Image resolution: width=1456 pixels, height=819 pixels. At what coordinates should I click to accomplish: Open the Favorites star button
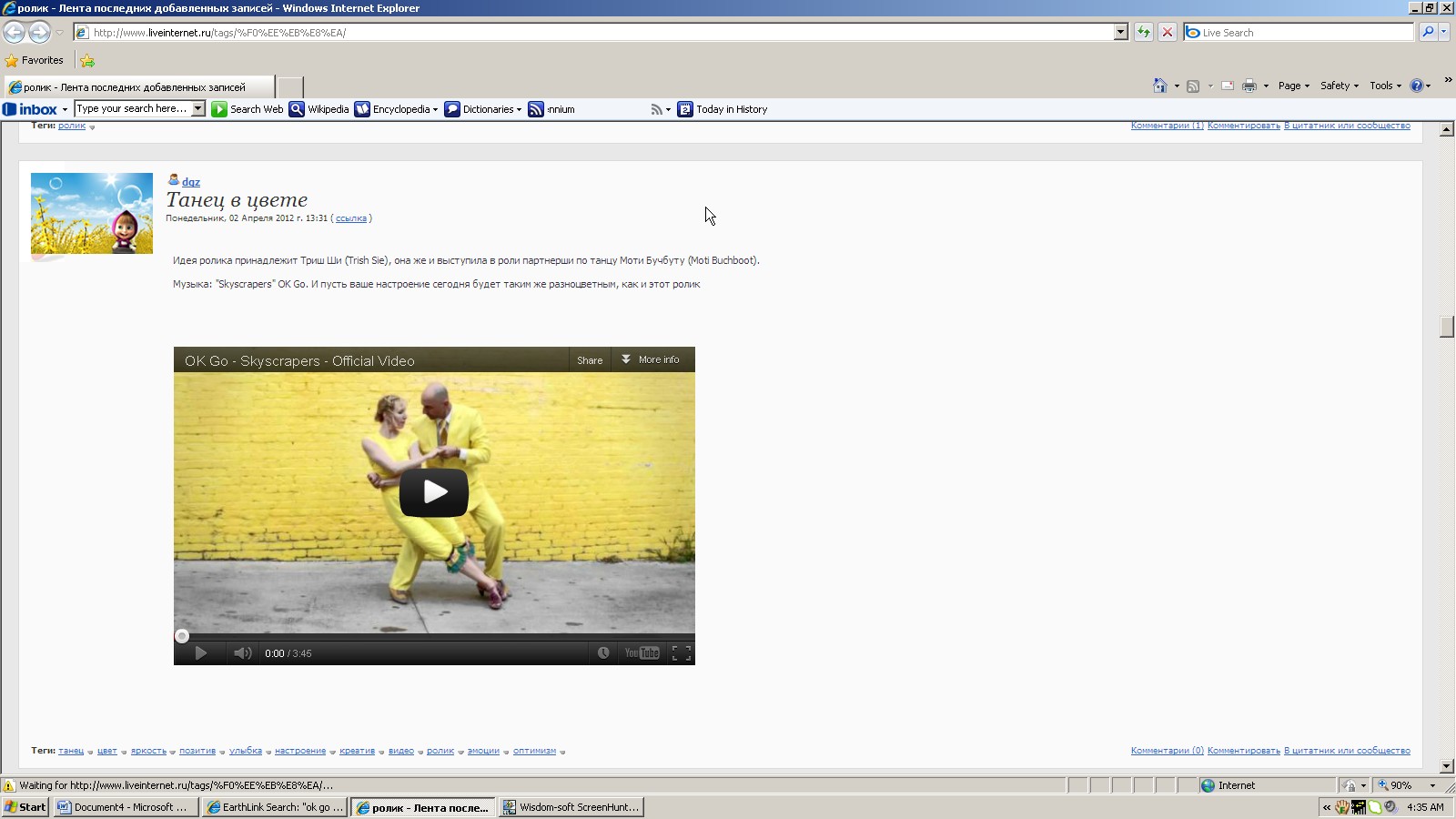35,60
